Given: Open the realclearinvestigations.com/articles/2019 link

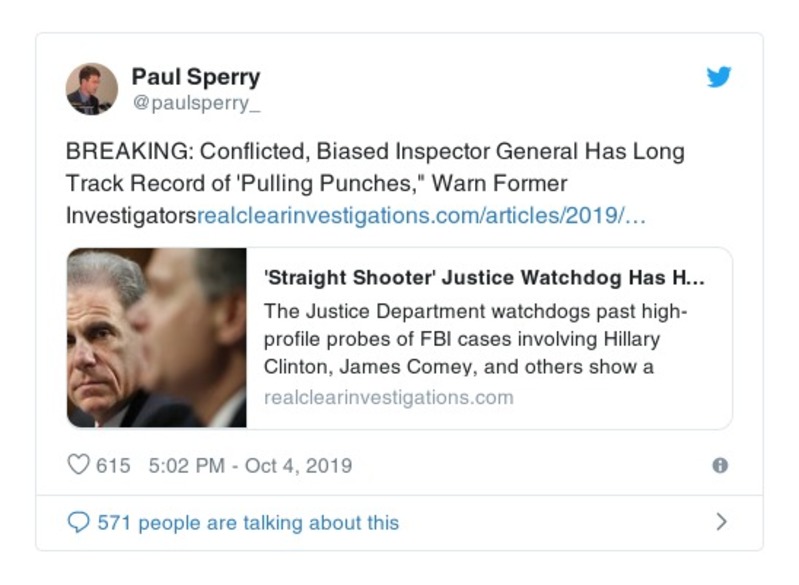Looking at the screenshot, I should (x=422, y=216).
